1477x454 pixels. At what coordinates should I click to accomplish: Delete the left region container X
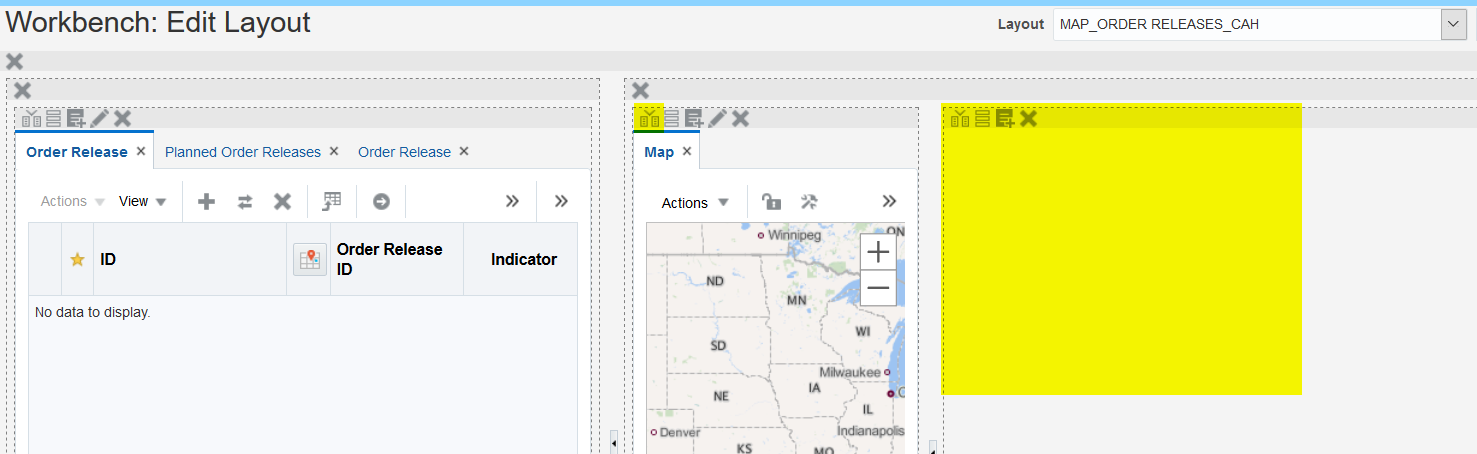(22, 90)
